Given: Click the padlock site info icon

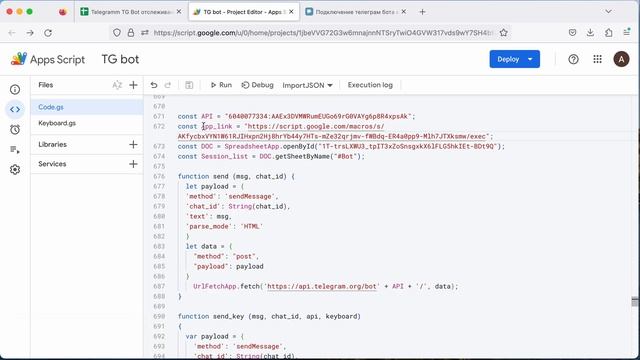Looking at the screenshot, I should click(x=131, y=33).
